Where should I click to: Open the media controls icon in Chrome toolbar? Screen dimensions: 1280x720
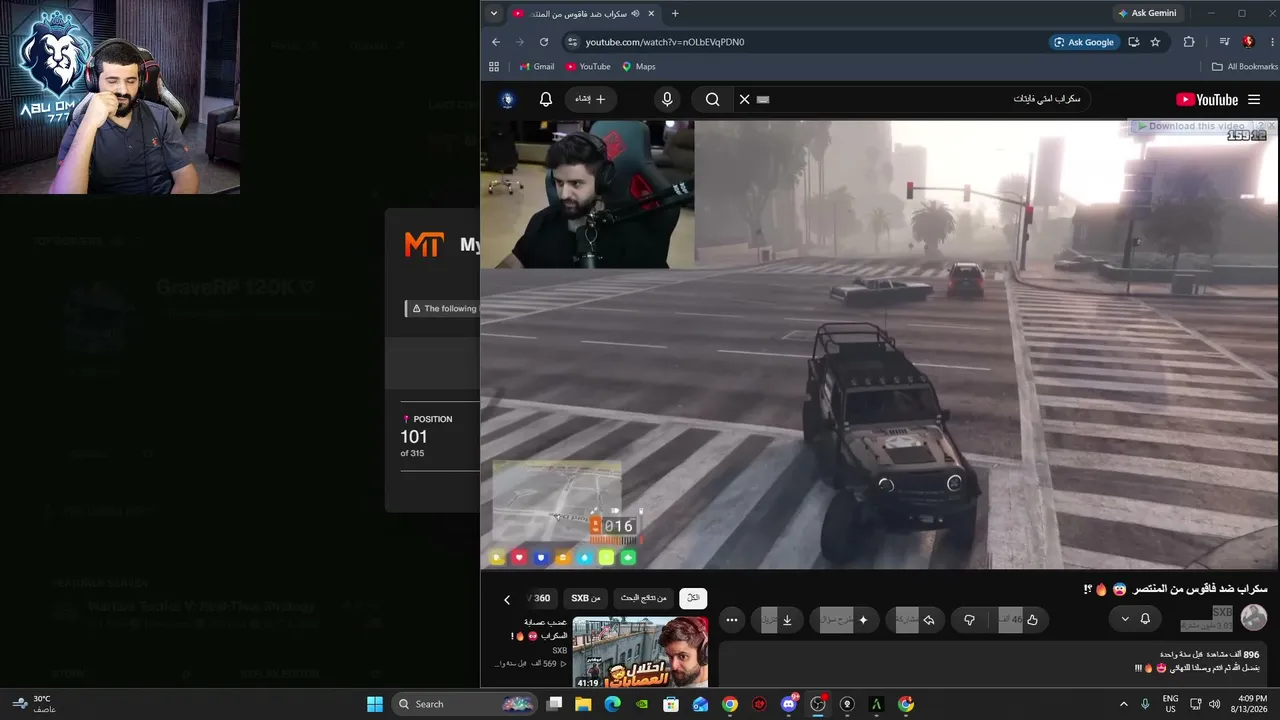(1224, 42)
